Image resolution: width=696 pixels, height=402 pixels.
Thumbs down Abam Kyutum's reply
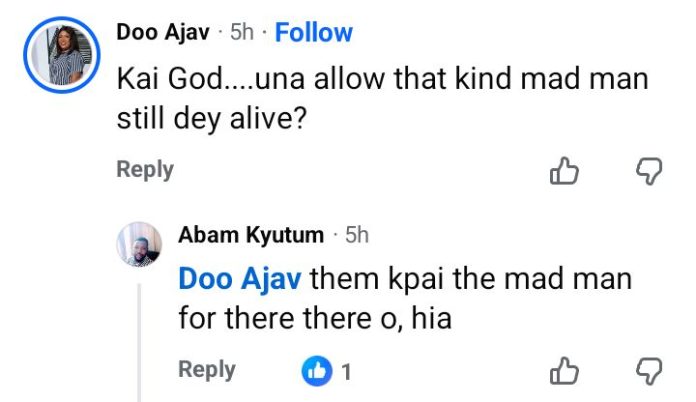tap(649, 372)
